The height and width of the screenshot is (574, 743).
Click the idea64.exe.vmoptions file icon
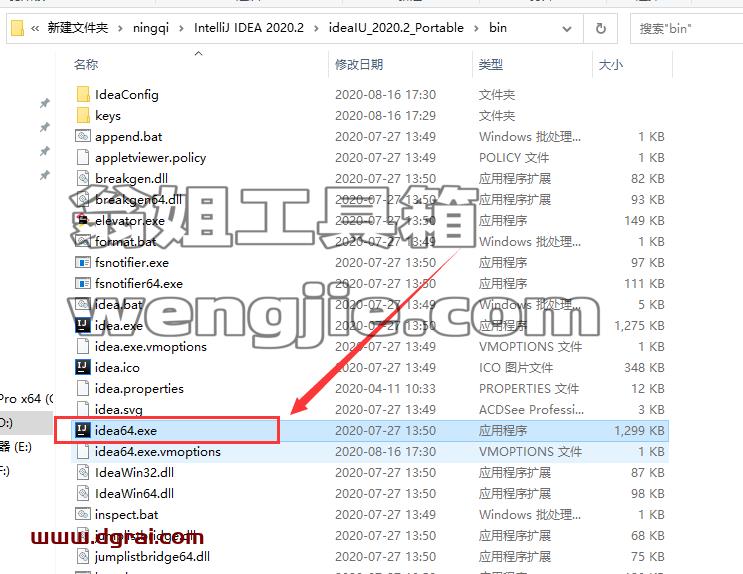(83, 451)
